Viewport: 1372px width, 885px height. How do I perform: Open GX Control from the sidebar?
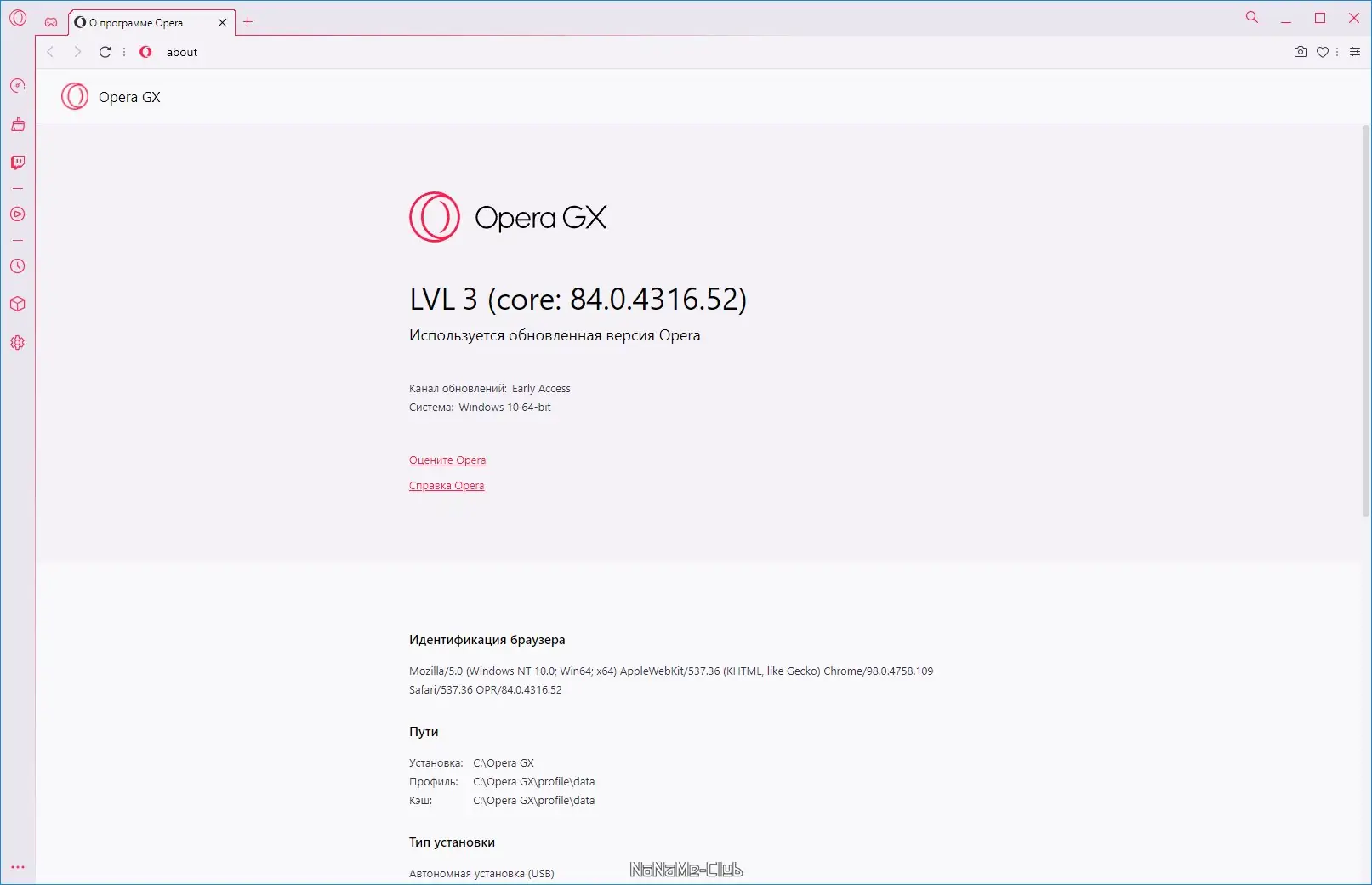pyautogui.click(x=18, y=84)
